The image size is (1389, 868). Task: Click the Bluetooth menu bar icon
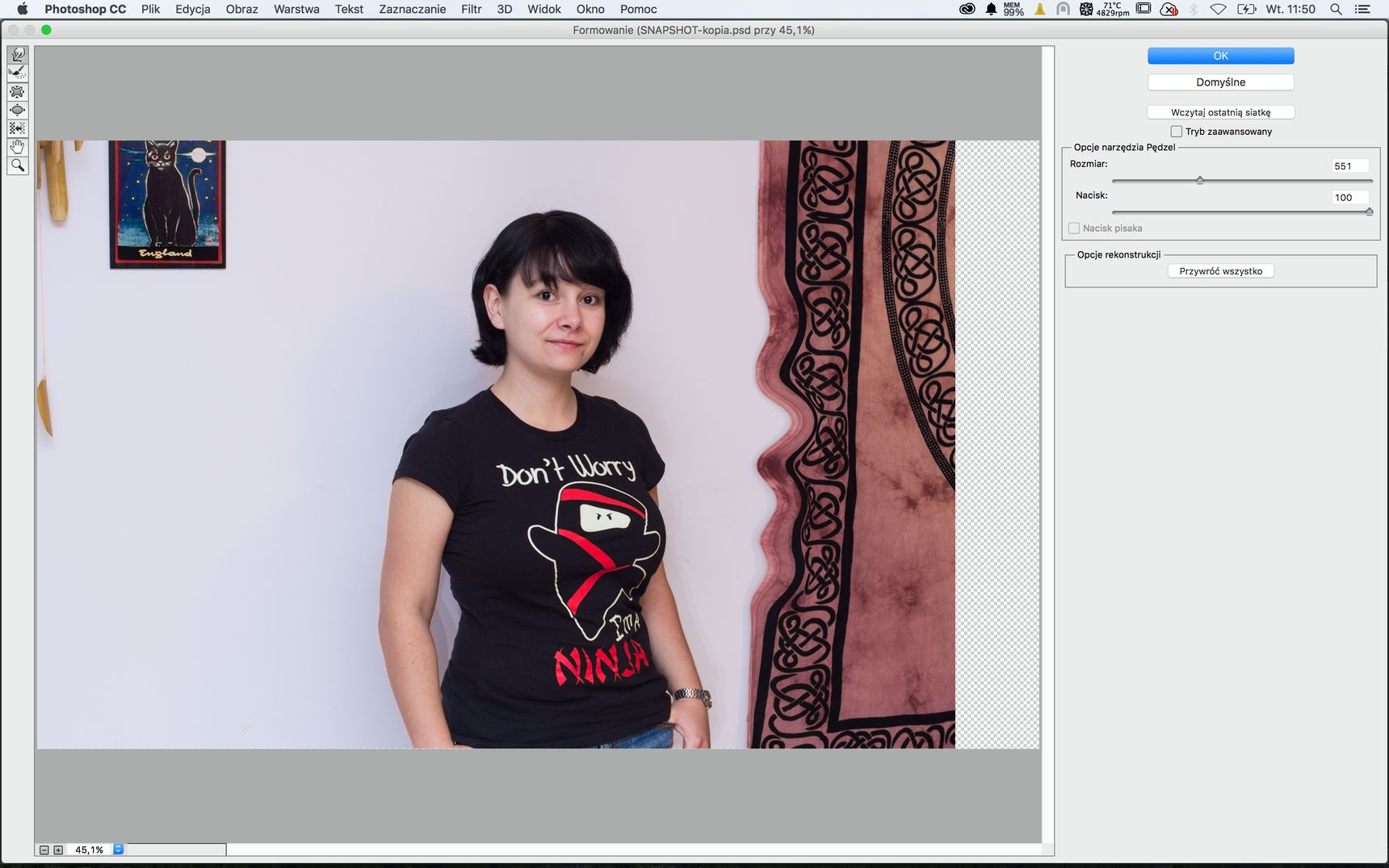click(1194, 9)
